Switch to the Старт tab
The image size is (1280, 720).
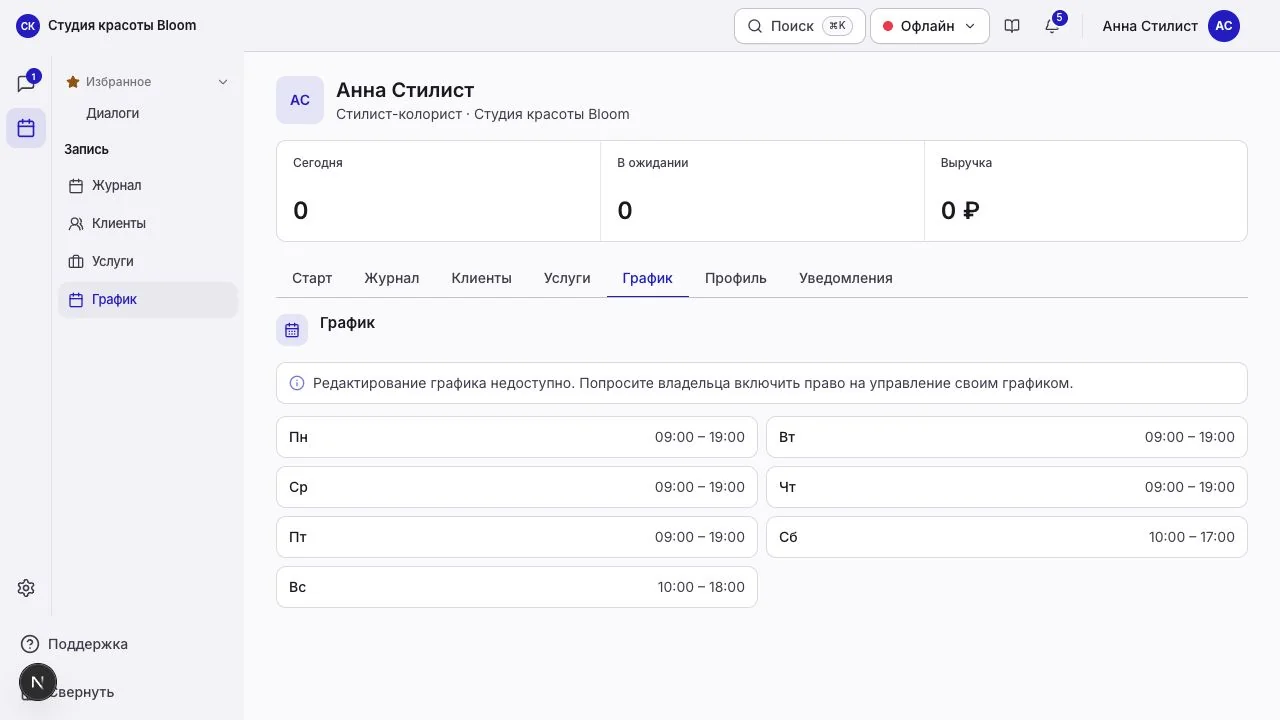tap(312, 278)
